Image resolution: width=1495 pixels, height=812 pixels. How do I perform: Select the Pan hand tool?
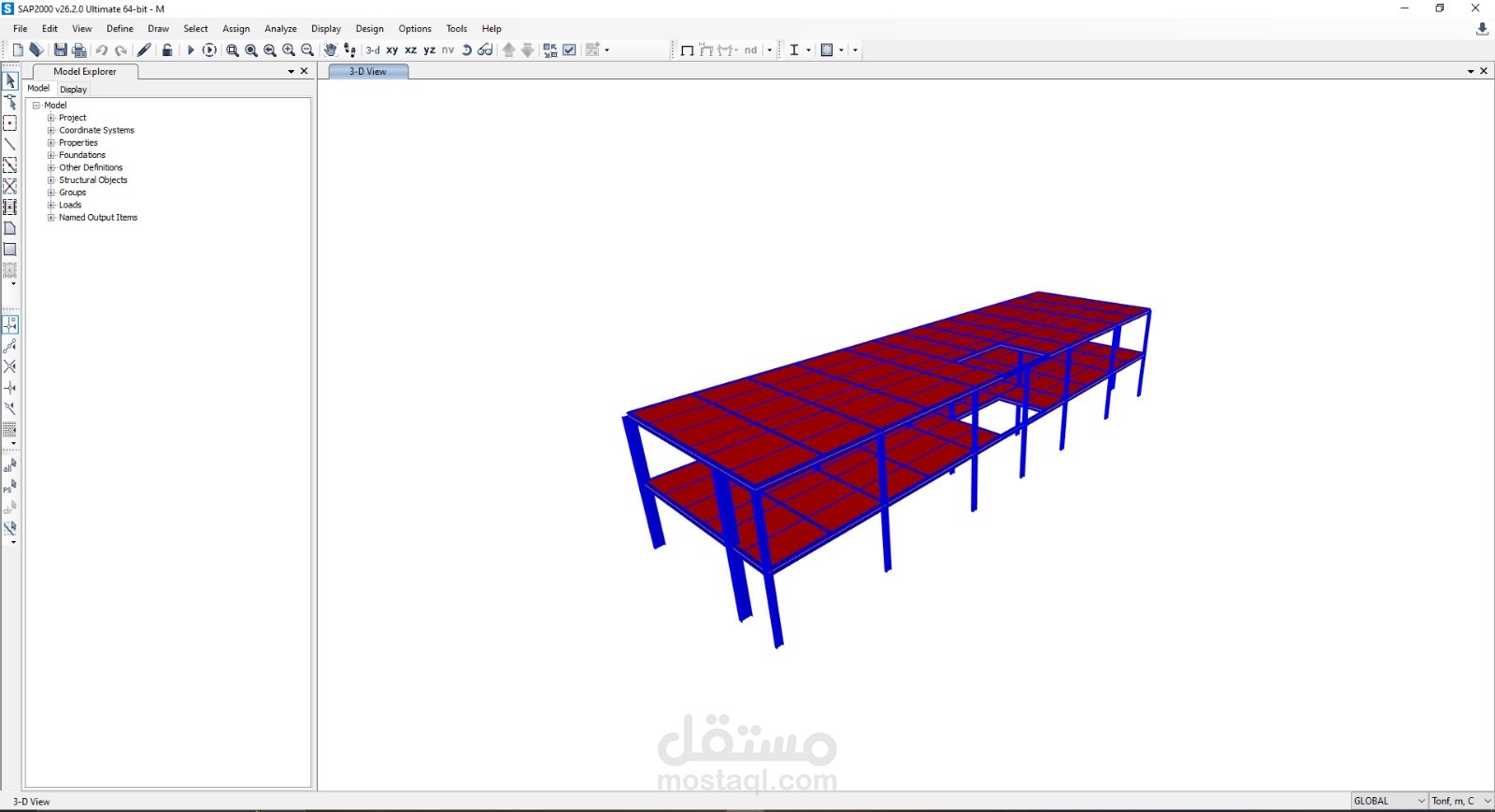330,50
